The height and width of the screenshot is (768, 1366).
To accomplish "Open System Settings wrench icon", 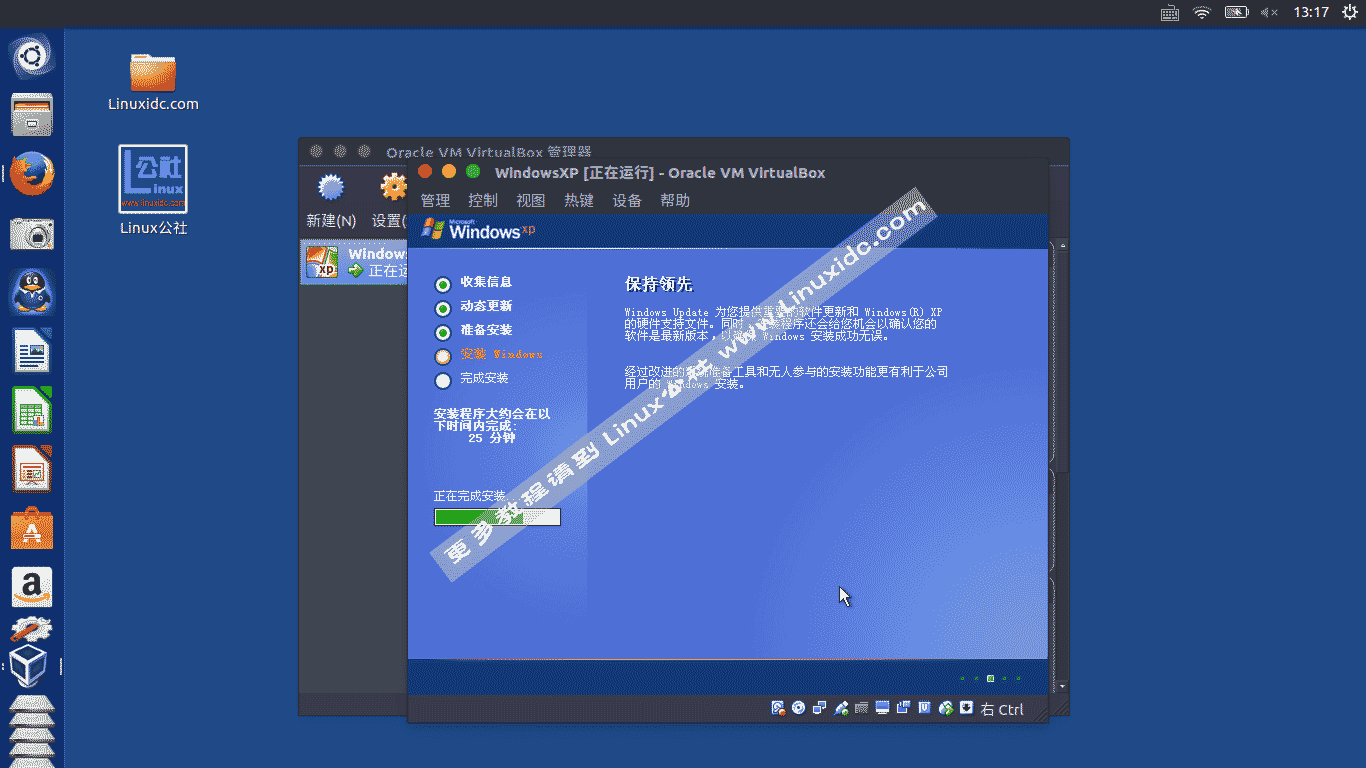I will (32, 630).
